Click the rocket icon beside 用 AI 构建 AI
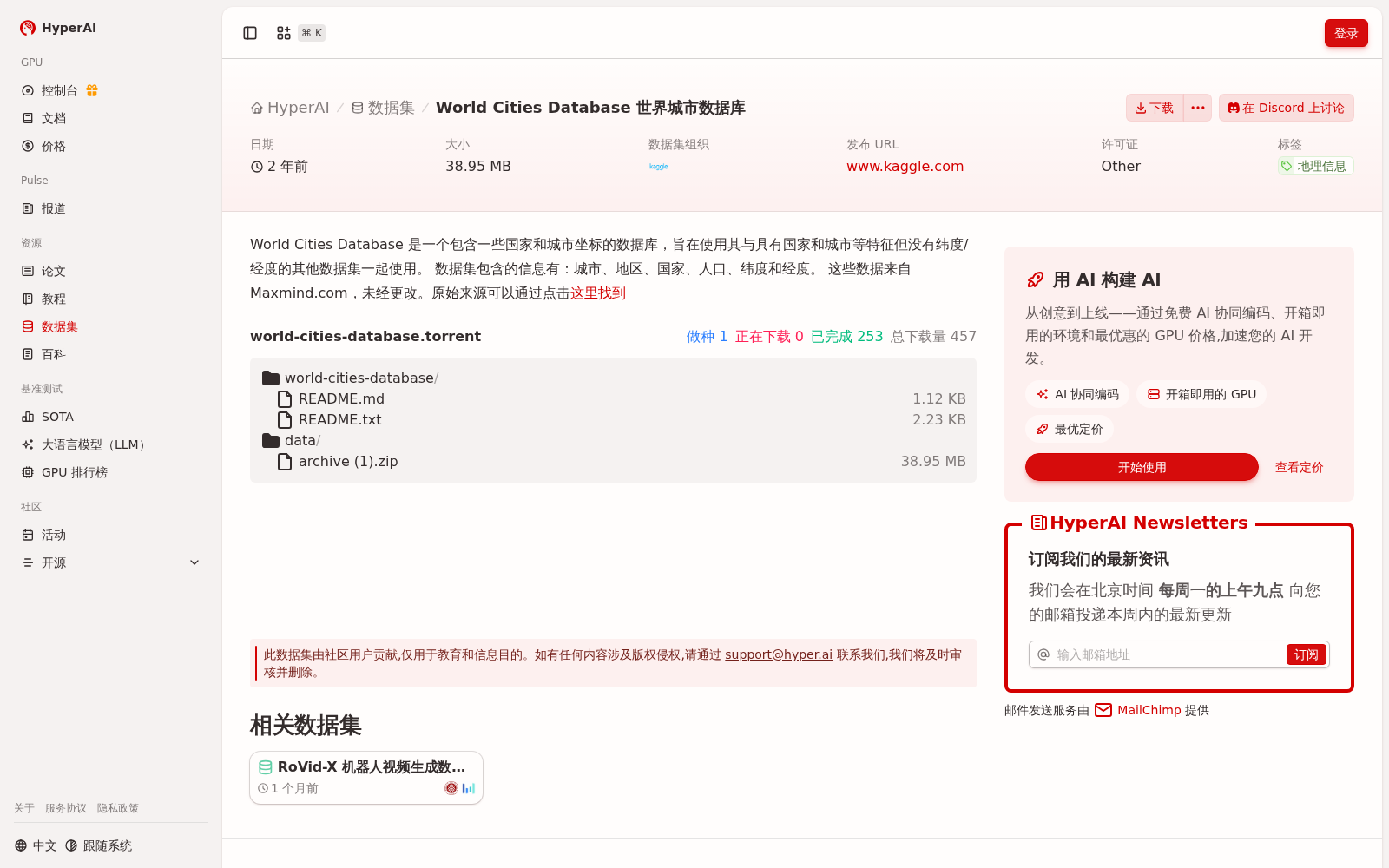The width and height of the screenshot is (1389, 868). pos(1035,279)
